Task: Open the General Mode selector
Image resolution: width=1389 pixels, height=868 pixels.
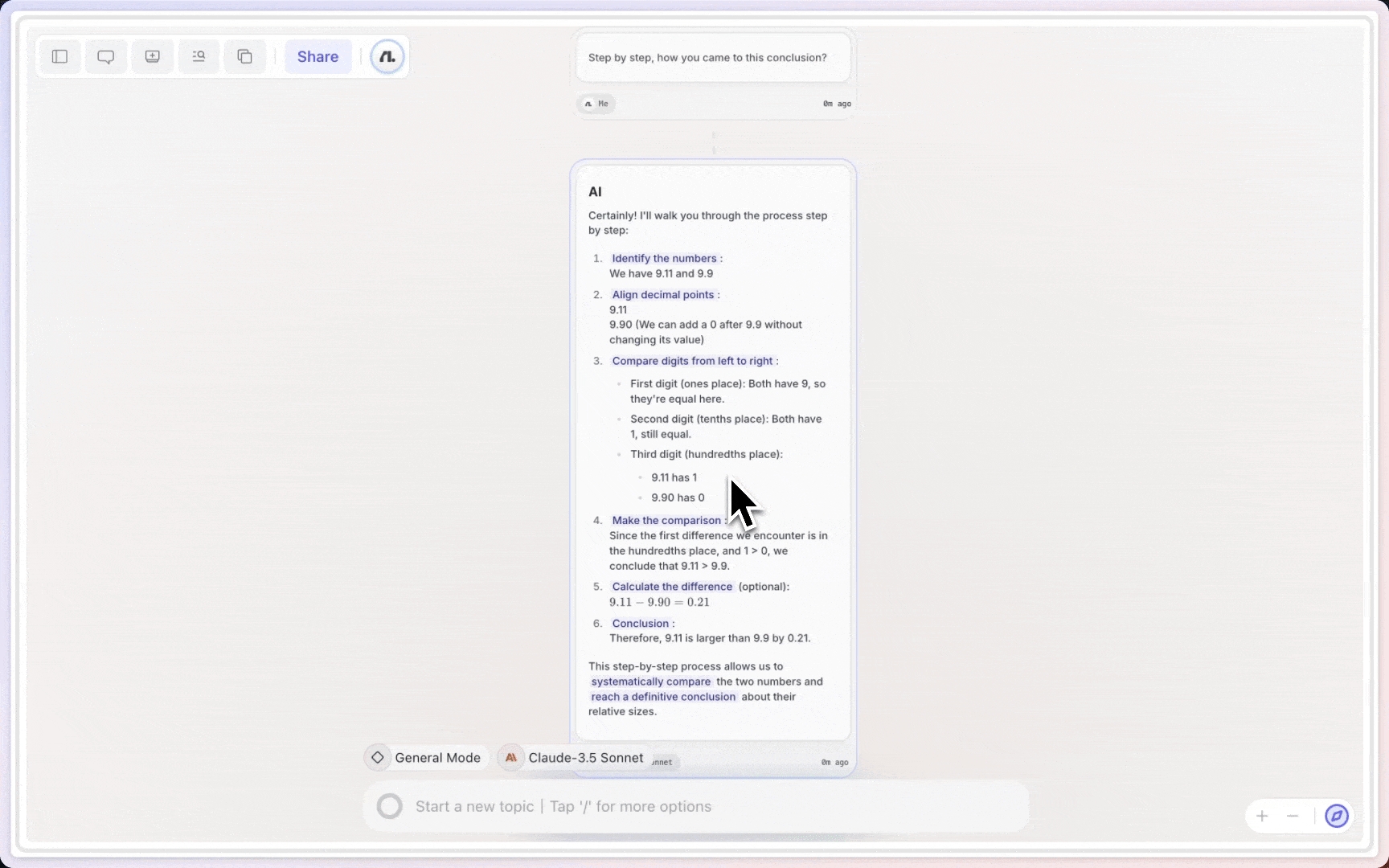Action: click(x=426, y=758)
